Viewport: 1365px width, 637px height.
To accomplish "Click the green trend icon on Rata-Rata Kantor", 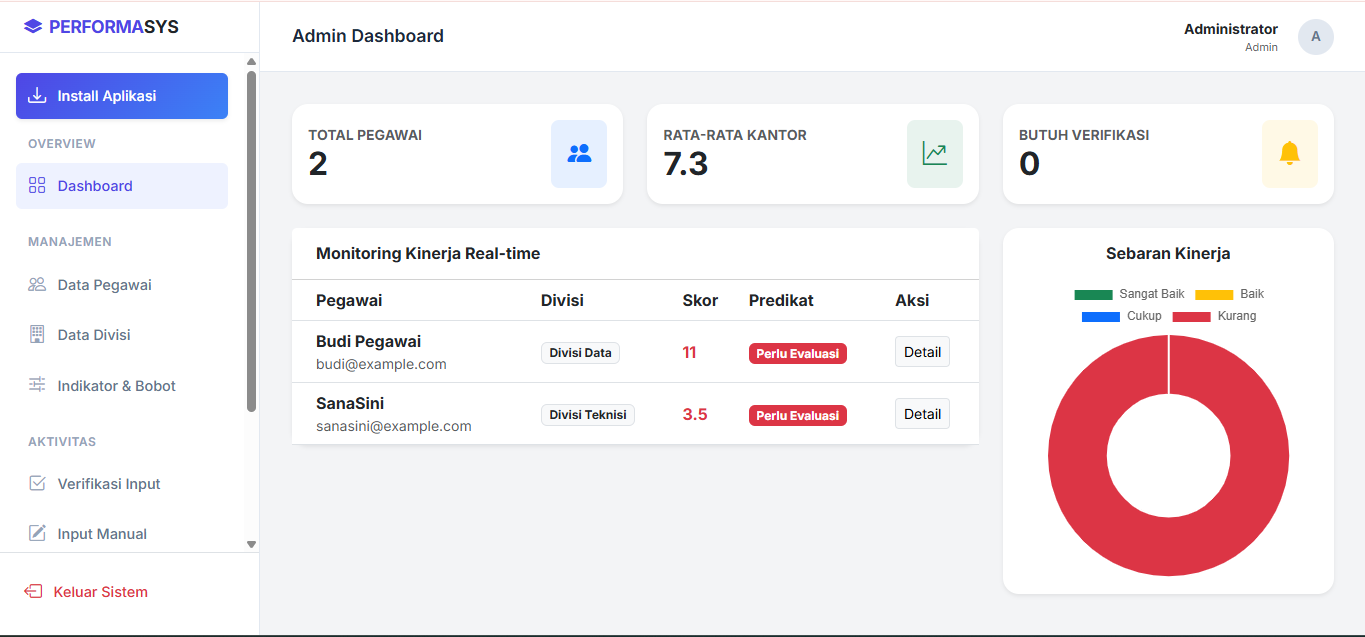I will pos(934,153).
